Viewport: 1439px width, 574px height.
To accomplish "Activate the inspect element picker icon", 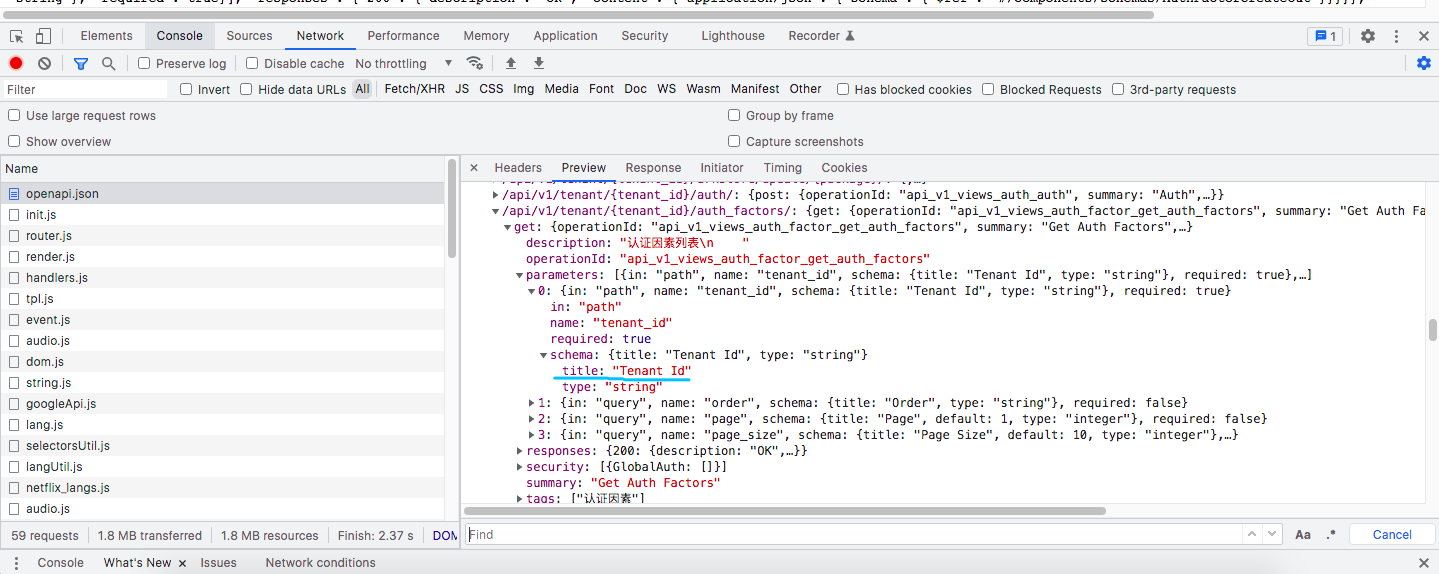I will pyautogui.click(x=17, y=36).
